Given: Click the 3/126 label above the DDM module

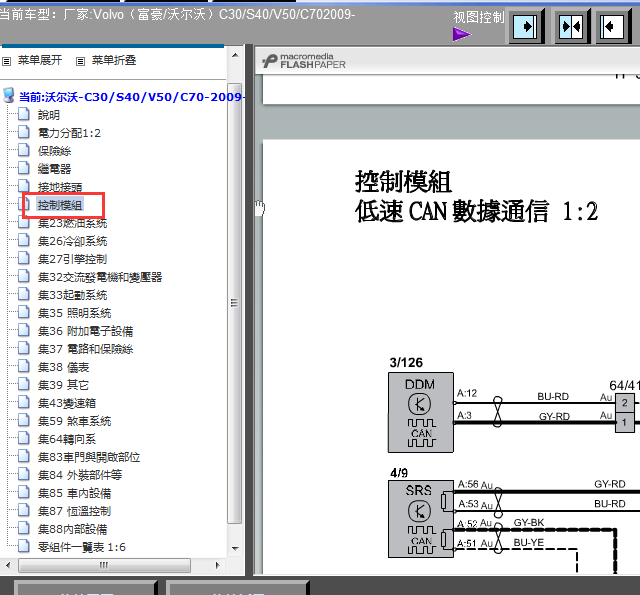Looking at the screenshot, I should (406, 362).
